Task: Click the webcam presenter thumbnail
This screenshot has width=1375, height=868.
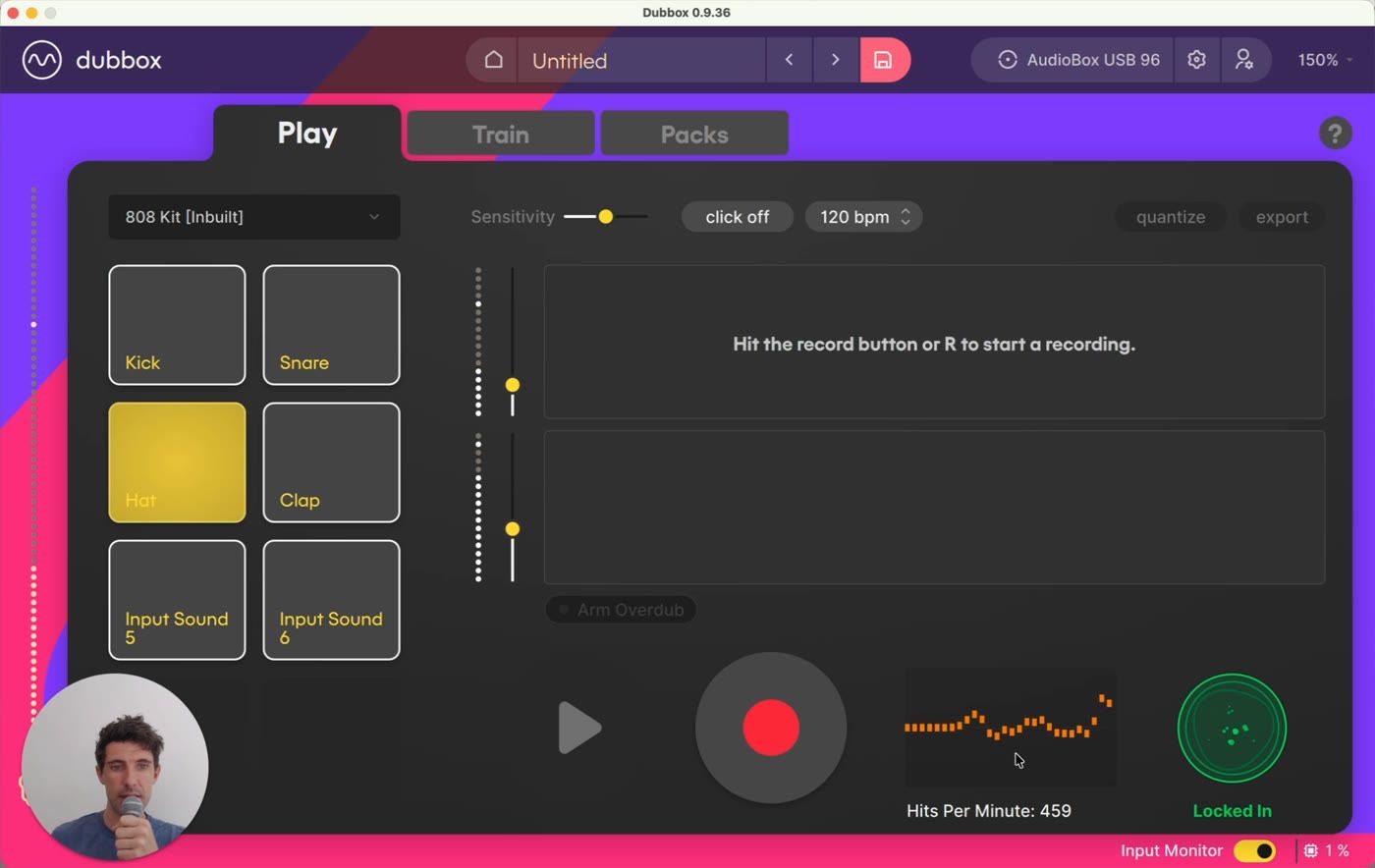Action: coord(115,766)
